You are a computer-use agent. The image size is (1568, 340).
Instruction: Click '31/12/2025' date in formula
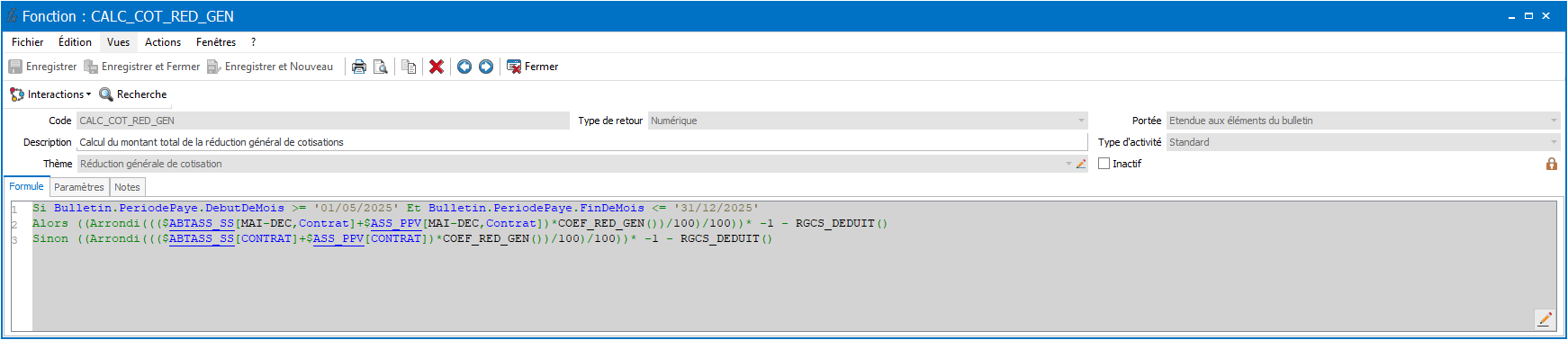click(716, 208)
